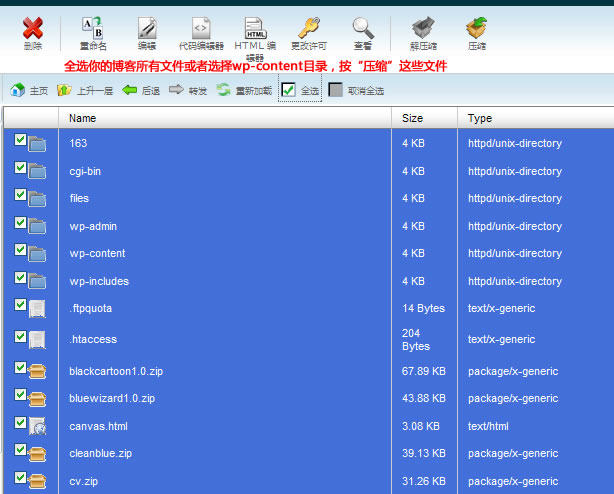The width and height of the screenshot is (614, 494).
Task: Click the back (后退) green arrow
Action: tap(141, 90)
